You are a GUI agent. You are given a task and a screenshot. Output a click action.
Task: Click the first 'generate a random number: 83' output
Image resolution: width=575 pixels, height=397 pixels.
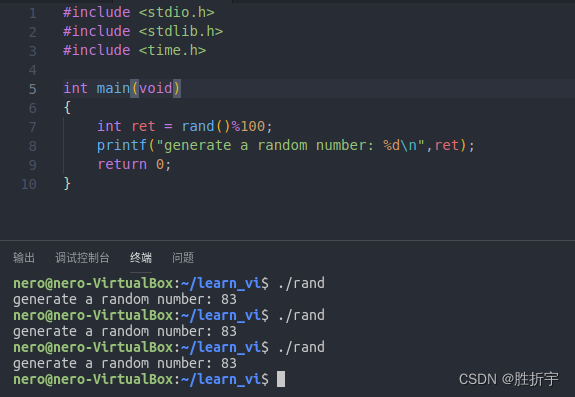point(125,299)
